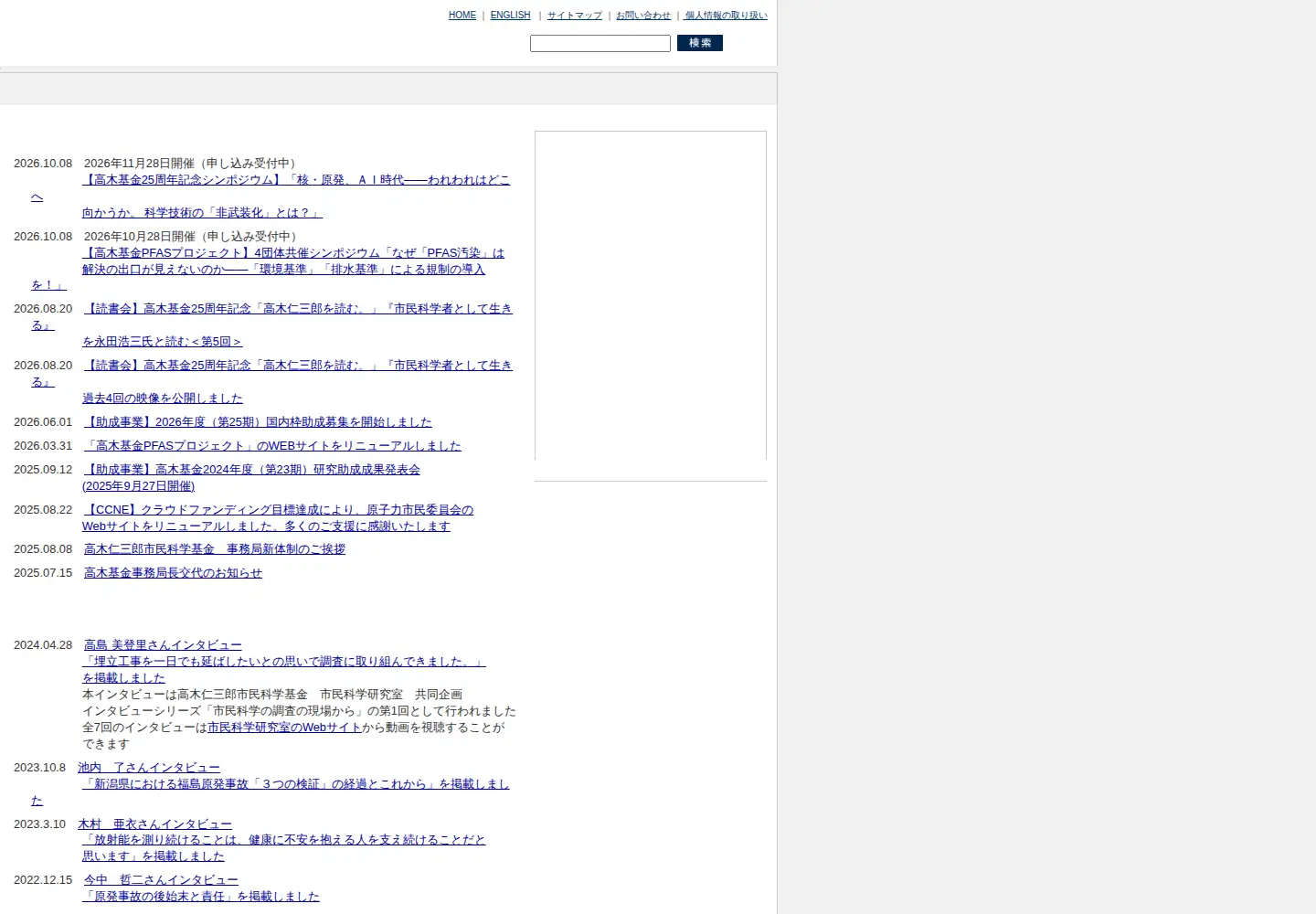Select the date text 2026.06.01
This screenshot has height=914, width=1316.
pos(43,422)
